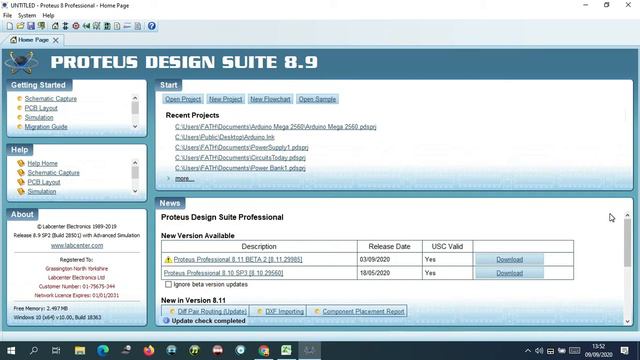Image resolution: width=640 pixels, height=360 pixels.
Task: Click the Getting Started panel scroll-down arrow
Action: click(x=135, y=127)
